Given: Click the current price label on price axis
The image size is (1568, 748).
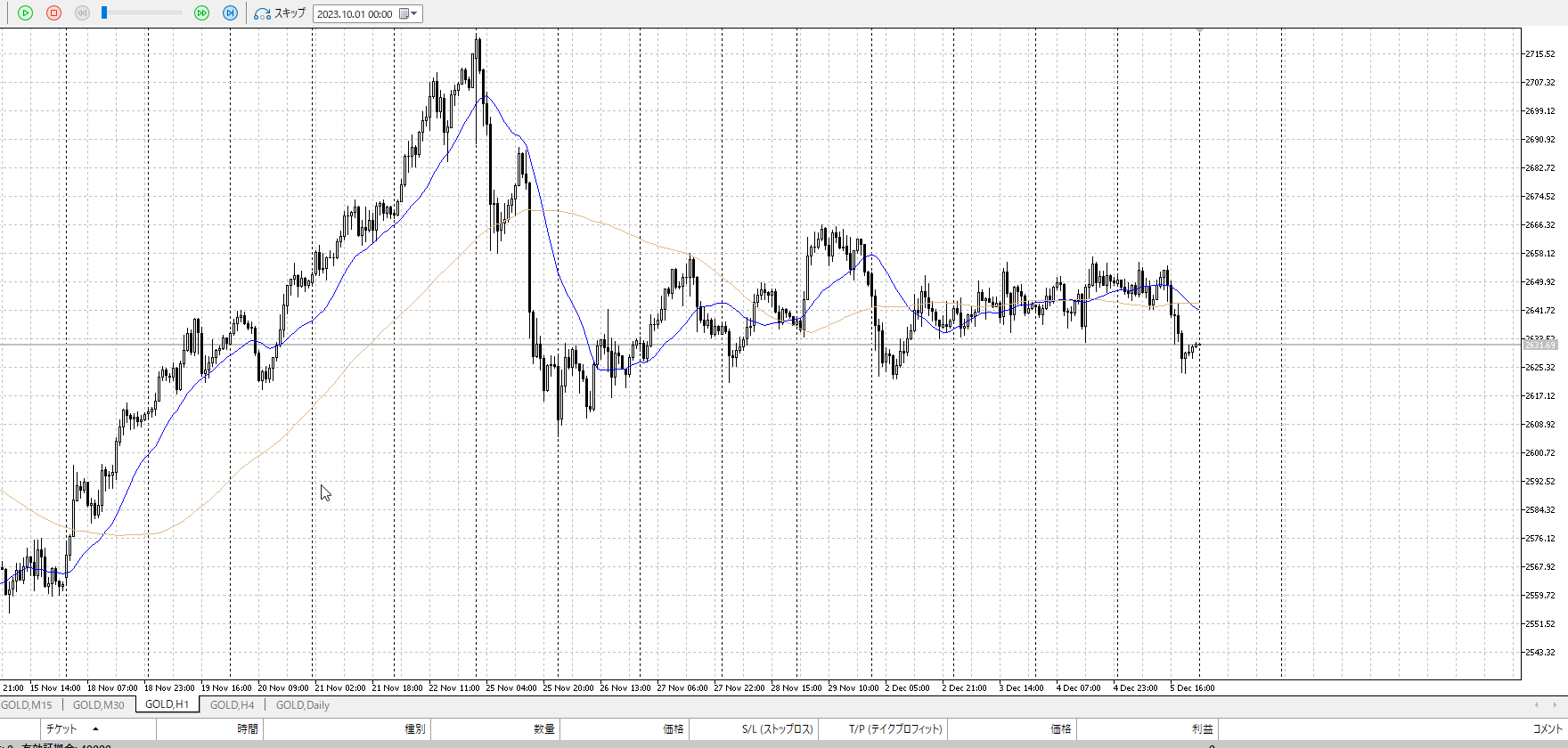Looking at the screenshot, I should 1539,345.
